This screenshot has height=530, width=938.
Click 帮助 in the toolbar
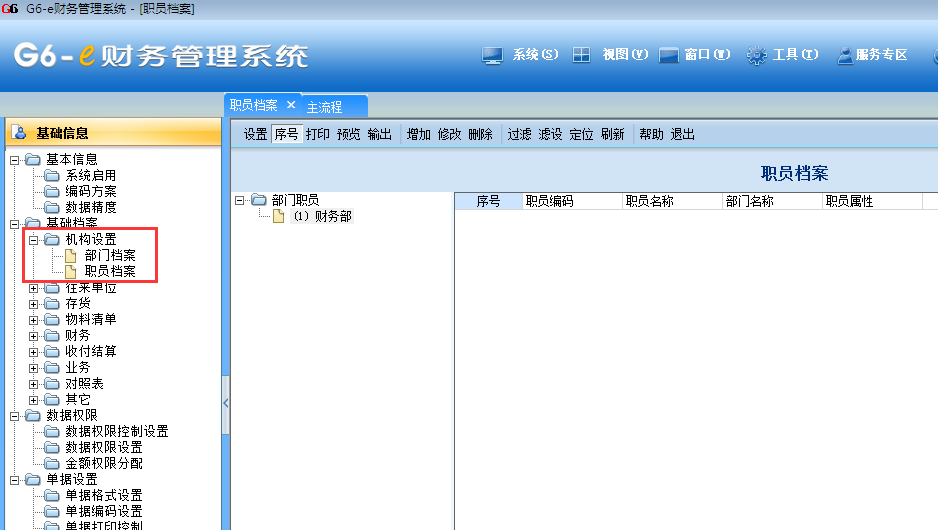pyautogui.click(x=651, y=134)
